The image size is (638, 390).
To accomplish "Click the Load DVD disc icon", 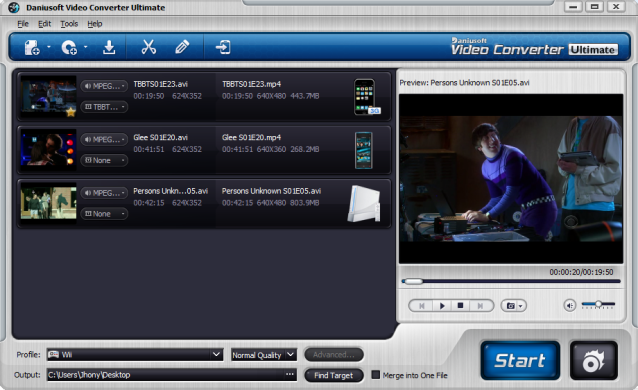I will pos(69,48).
